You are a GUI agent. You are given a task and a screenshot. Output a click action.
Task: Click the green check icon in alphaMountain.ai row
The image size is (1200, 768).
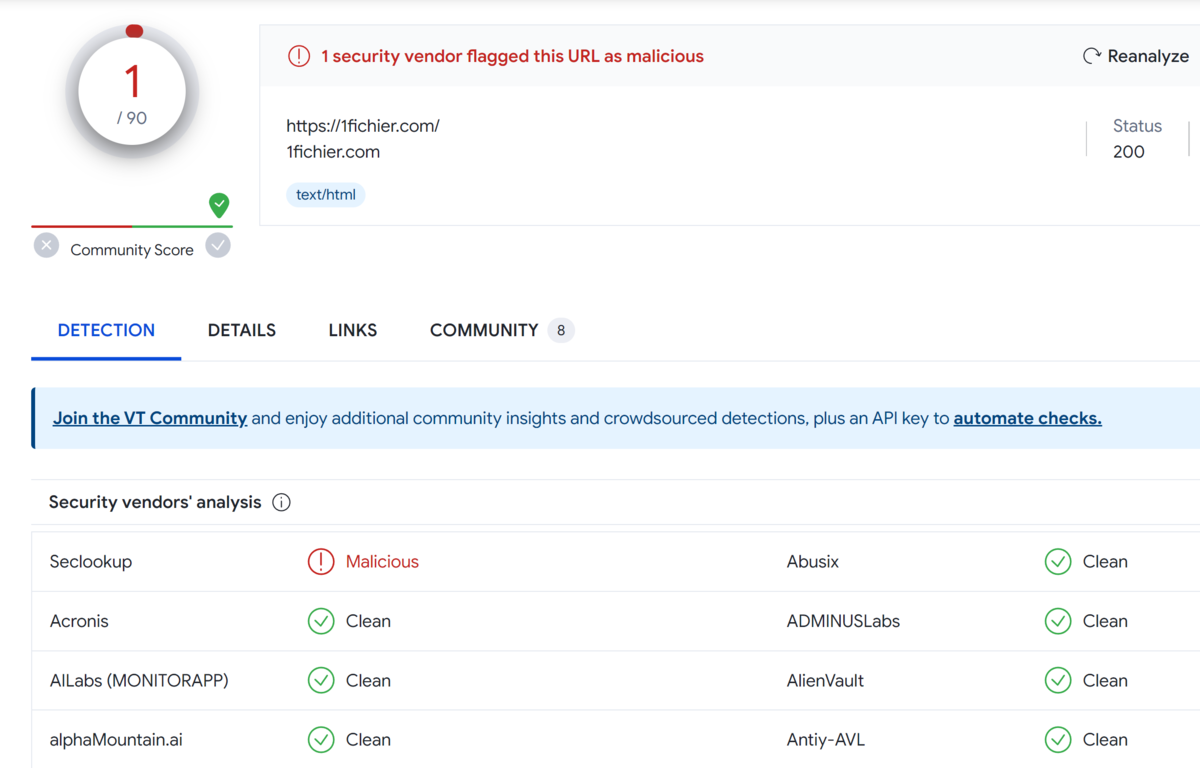pyautogui.click(x=321, y=740)
